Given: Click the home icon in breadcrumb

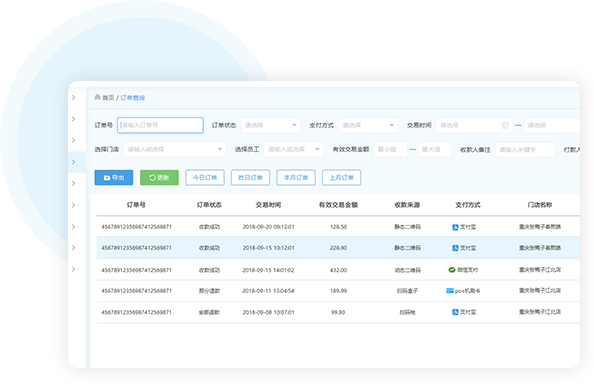Looking at the screenshot, I should [x=97, y=97].
